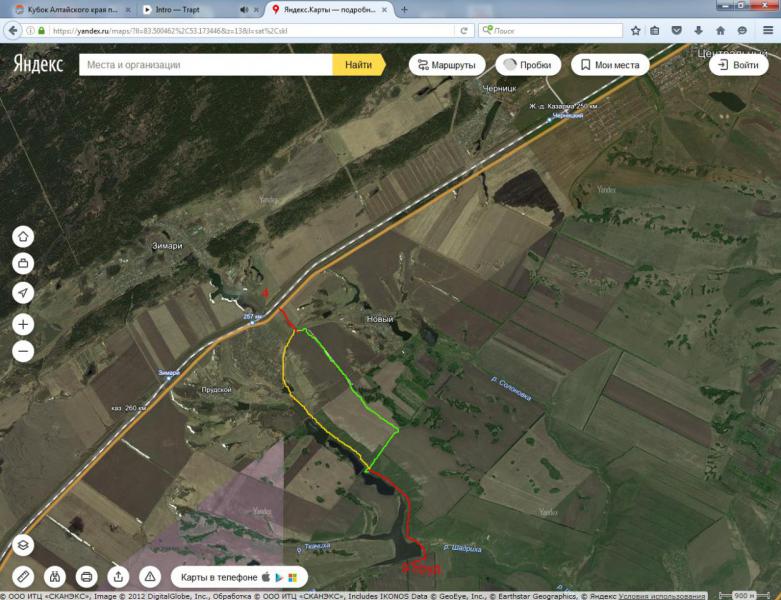The width and height of the screenshot is (781, 600).
Task: Open Мои места saved places
Action: 609,65
